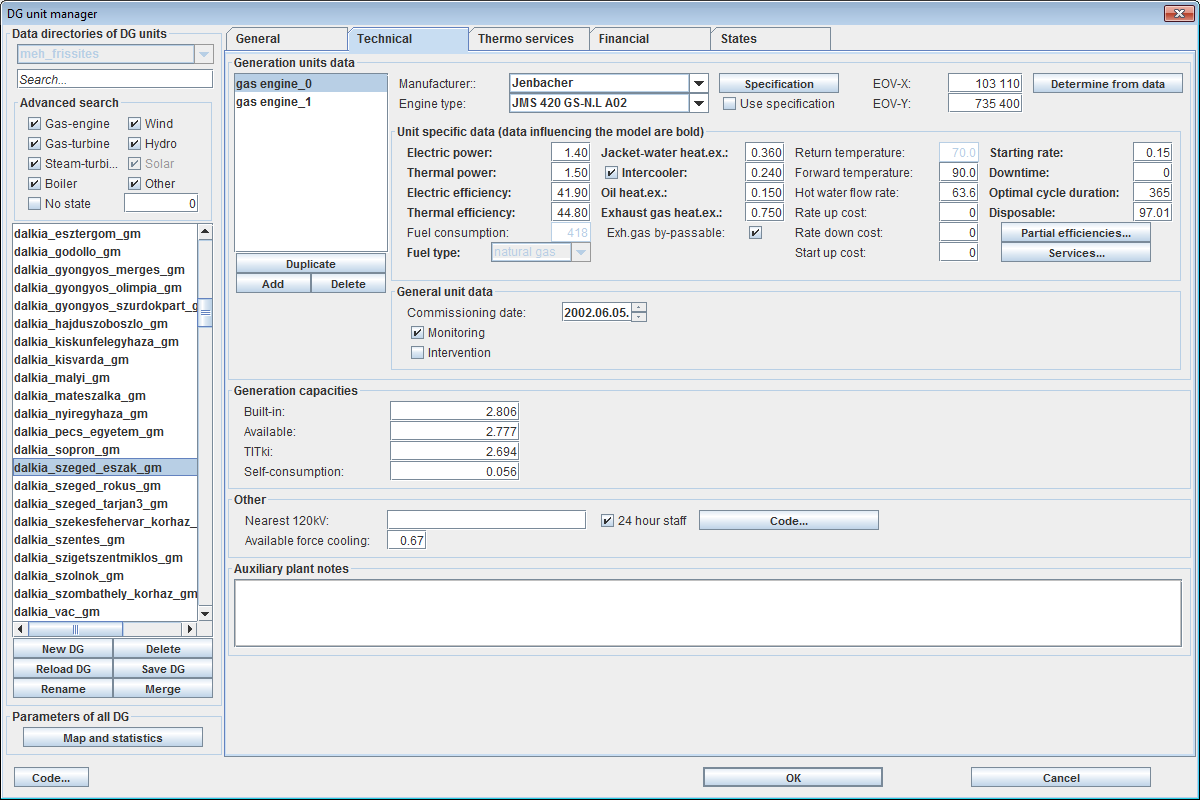
Task: Click the EOV-X coordinate field
Action: (x=985, y=84)
